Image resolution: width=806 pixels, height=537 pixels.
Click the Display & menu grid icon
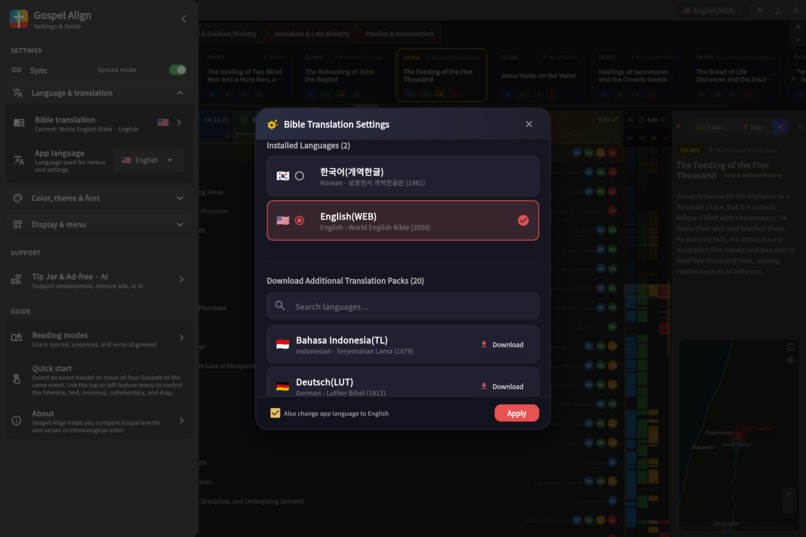(17, 225)
